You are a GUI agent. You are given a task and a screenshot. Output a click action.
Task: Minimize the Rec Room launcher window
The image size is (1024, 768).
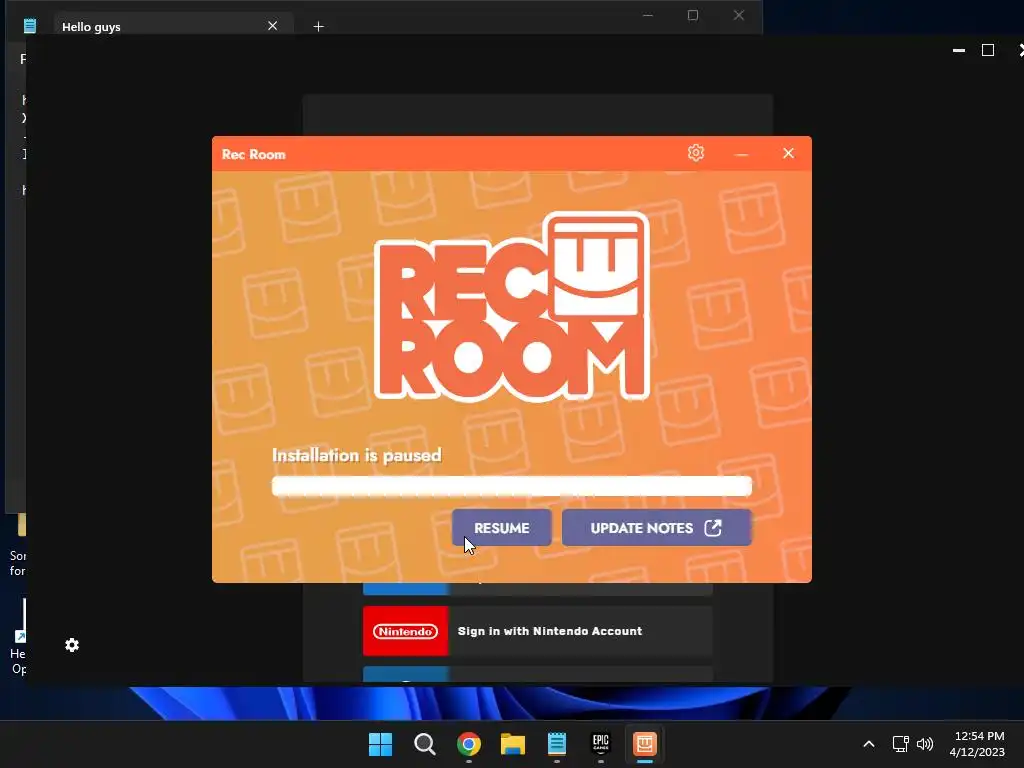741,153
